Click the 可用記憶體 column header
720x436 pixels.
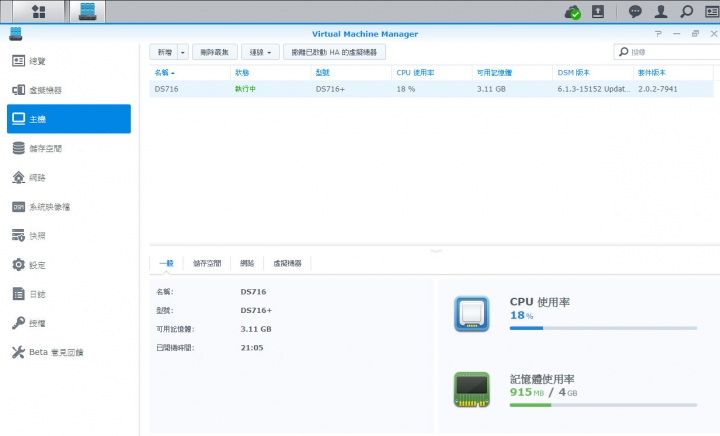coord(512,73)
